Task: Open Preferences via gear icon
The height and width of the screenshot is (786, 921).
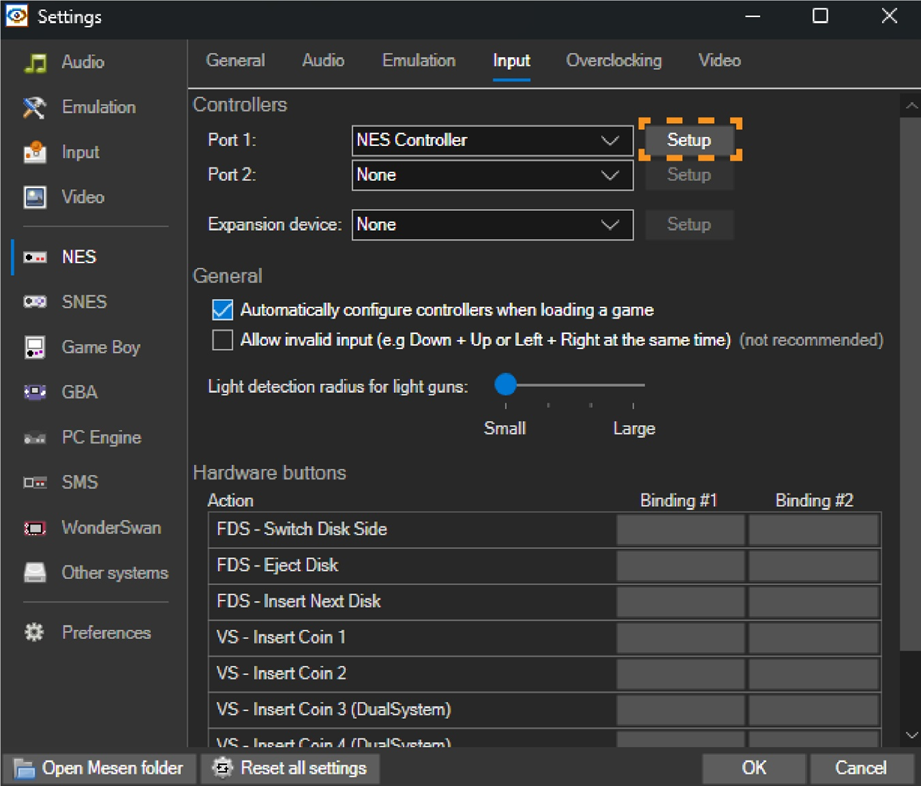Action: coord(35,633)
